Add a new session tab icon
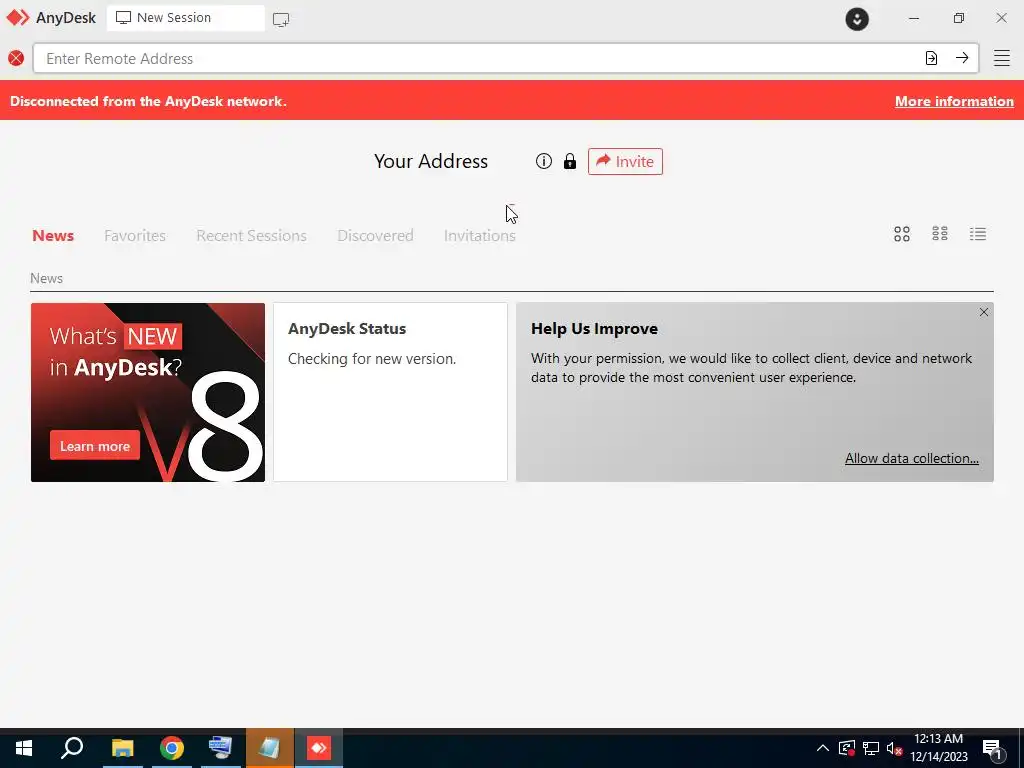Image resolution: width=1024 pixels, height=768 pixels. pyautogui.click(x=281, y=20)
